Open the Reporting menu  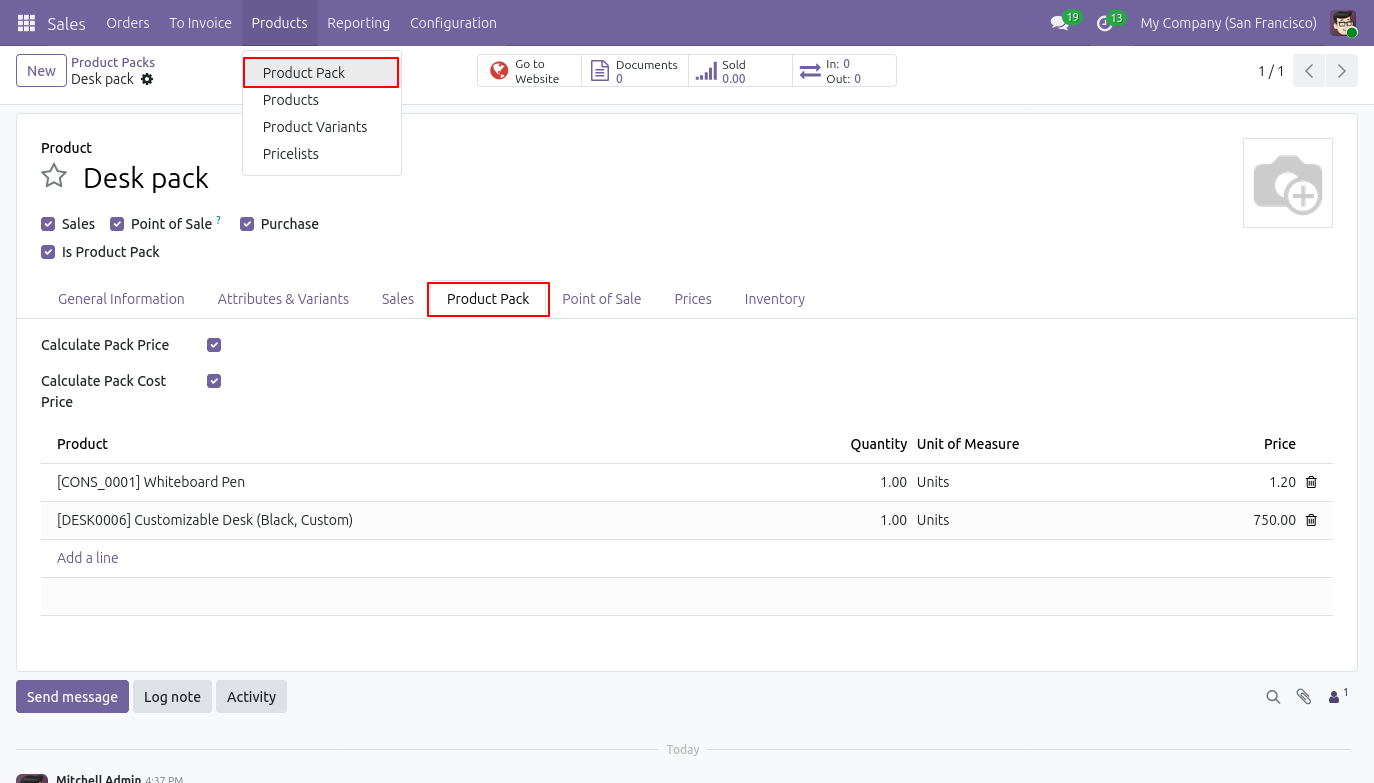point(358,23)
